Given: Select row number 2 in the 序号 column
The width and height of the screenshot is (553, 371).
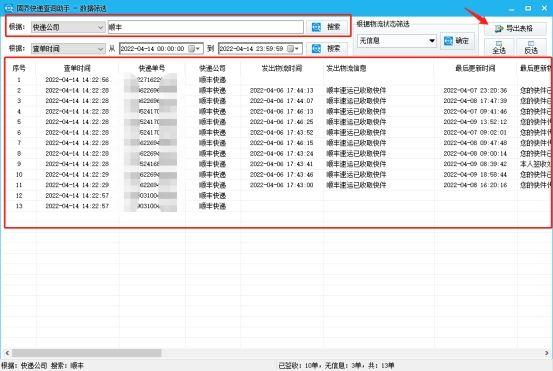Looking at the screenshot, I should (19, 90).
